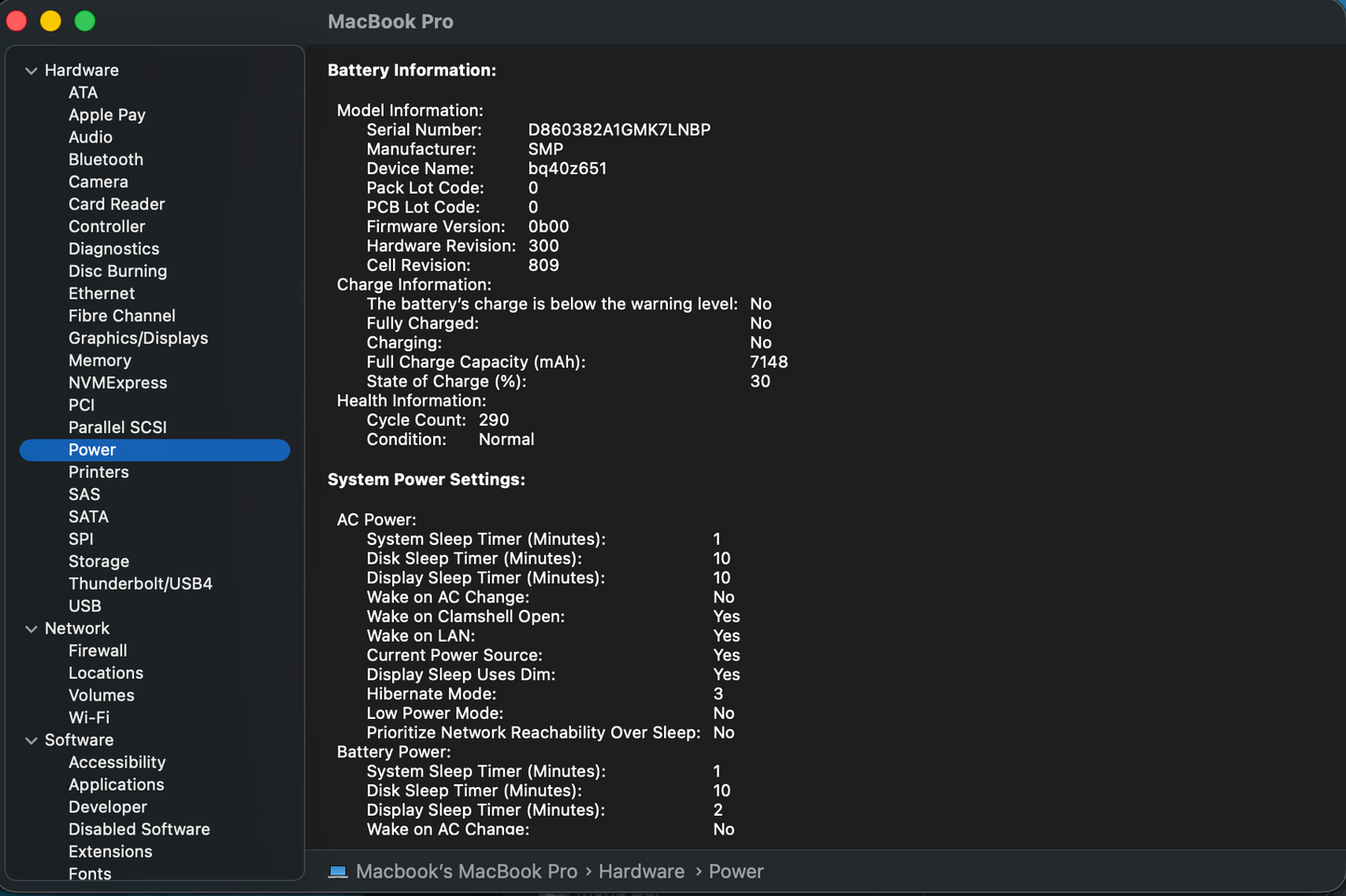The width and height of the screenshot is (1346, 896).
Task: Select Diagnostics in the sidebar
Action: click(114, 249)
